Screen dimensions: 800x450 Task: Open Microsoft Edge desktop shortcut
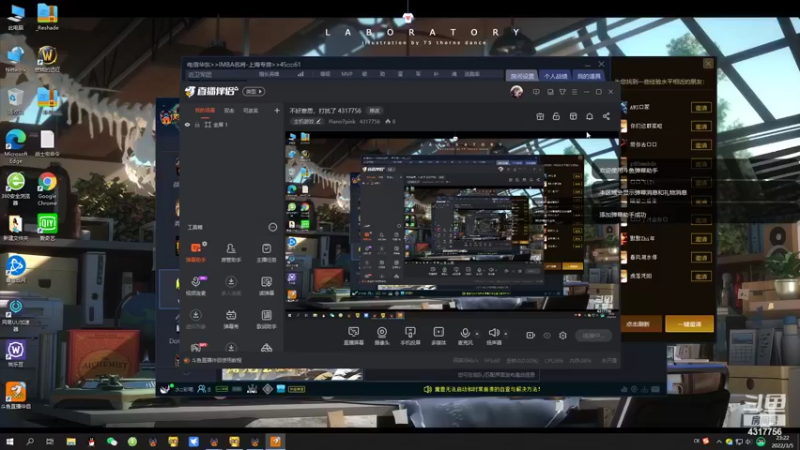(x=16, y=146)
